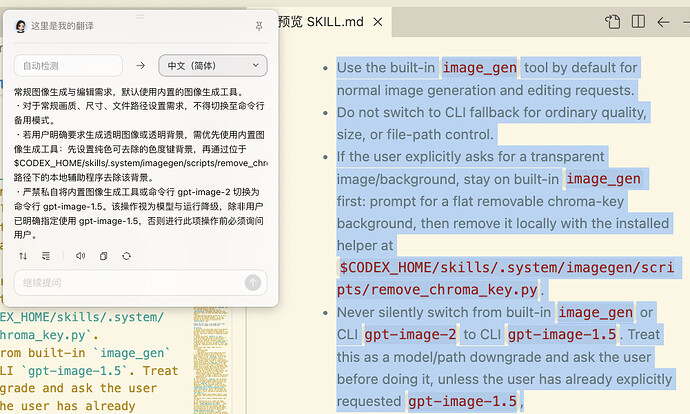This screenshot has width=690, height=414.
Task: Click translation line 路径下的本地辅助程序去除该背景
Action: click(84, 178)
